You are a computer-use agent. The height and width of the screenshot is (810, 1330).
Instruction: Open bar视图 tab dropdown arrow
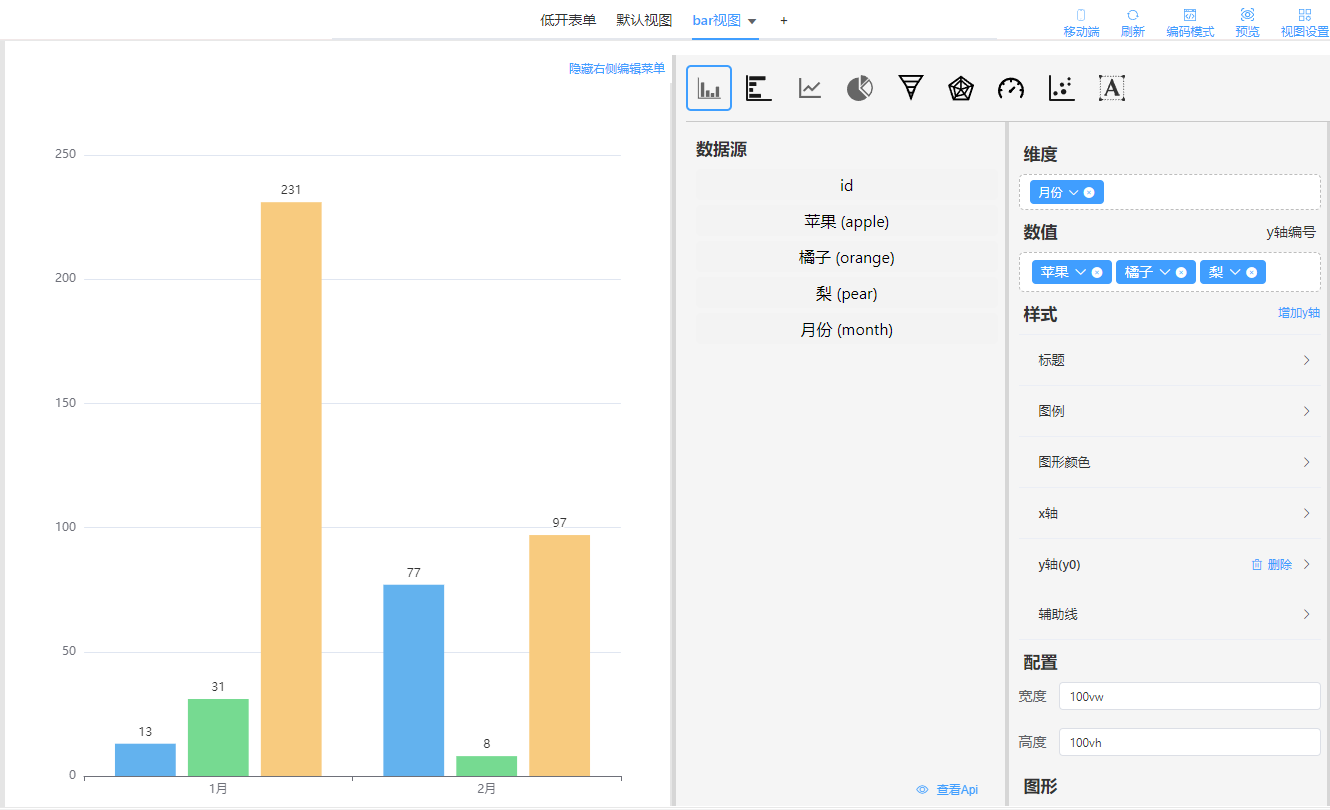tap(752, 21)
